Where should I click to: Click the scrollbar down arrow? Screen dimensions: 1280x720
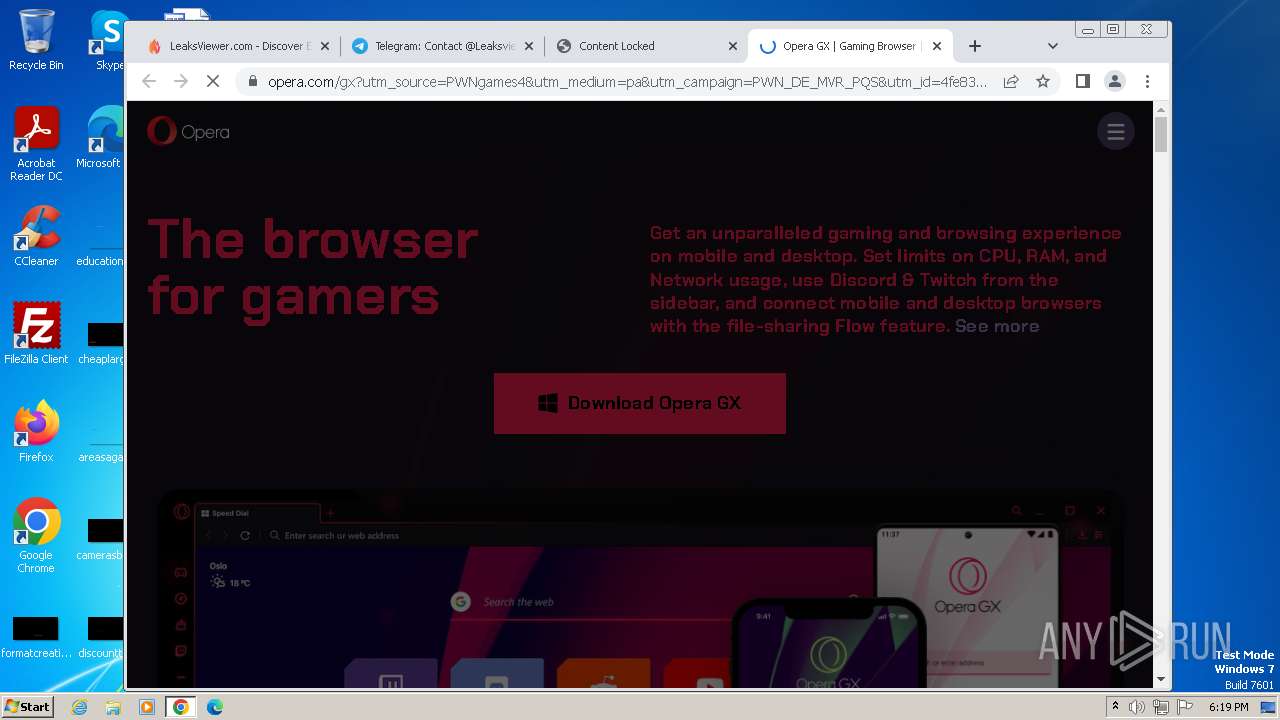1161,679
